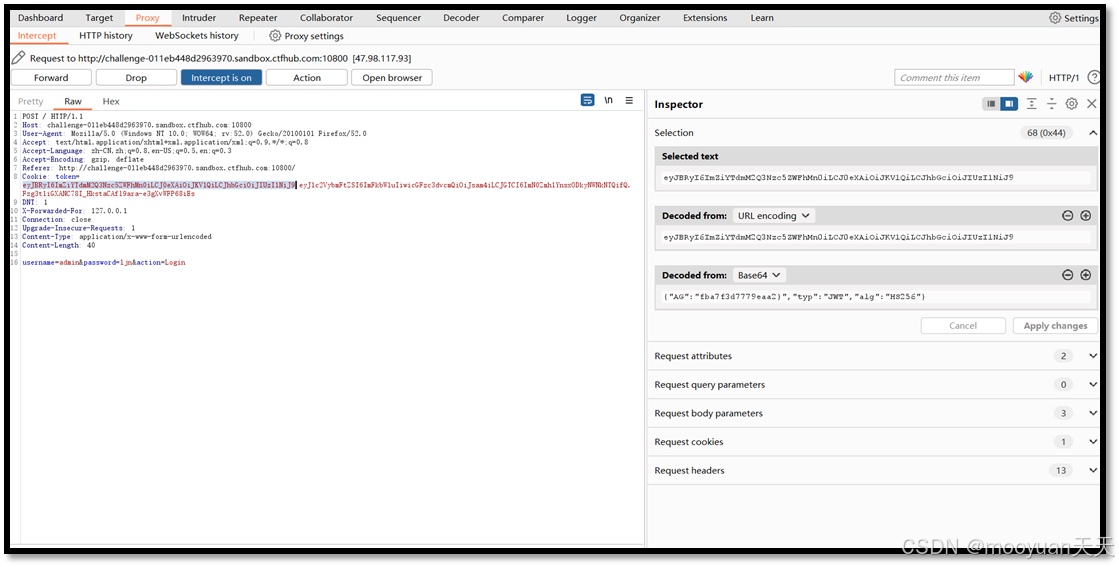Open the highlight color picker icon
The width and height of the screenshot is (1119, 567).
click(x=1026, y=77)
